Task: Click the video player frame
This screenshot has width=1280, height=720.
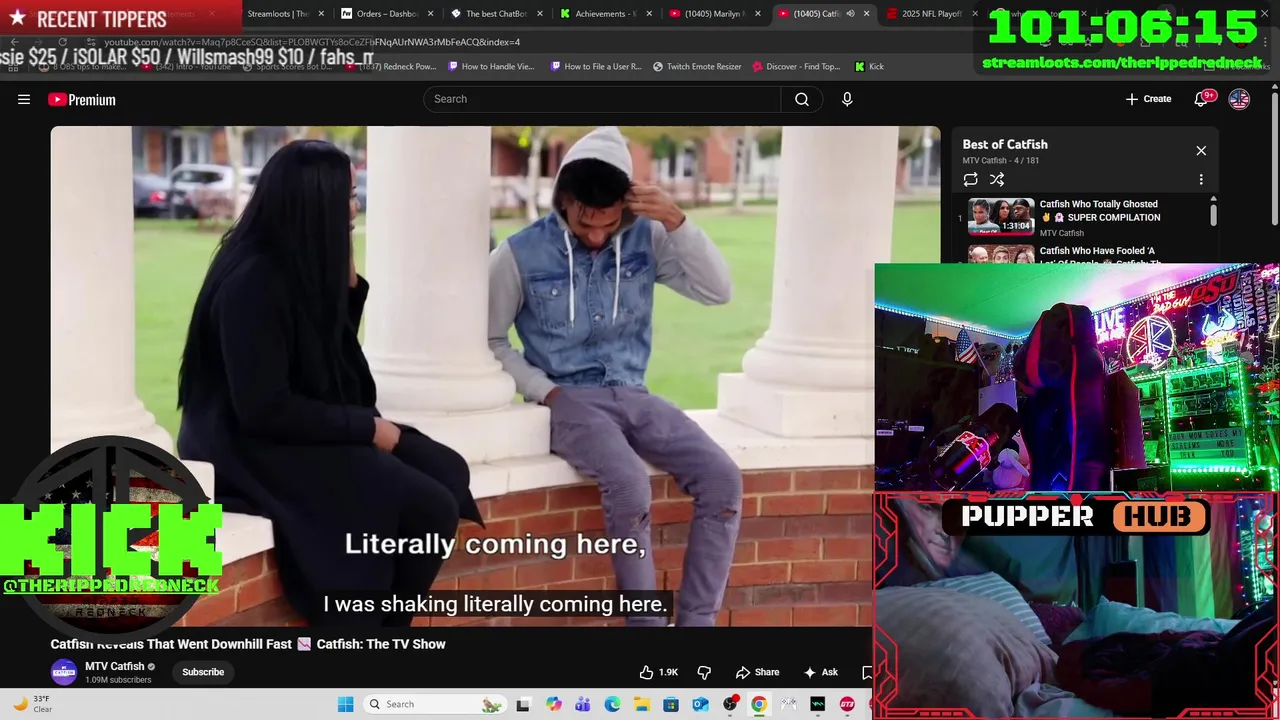Action: pyautogui.click(x=496, y=376)
